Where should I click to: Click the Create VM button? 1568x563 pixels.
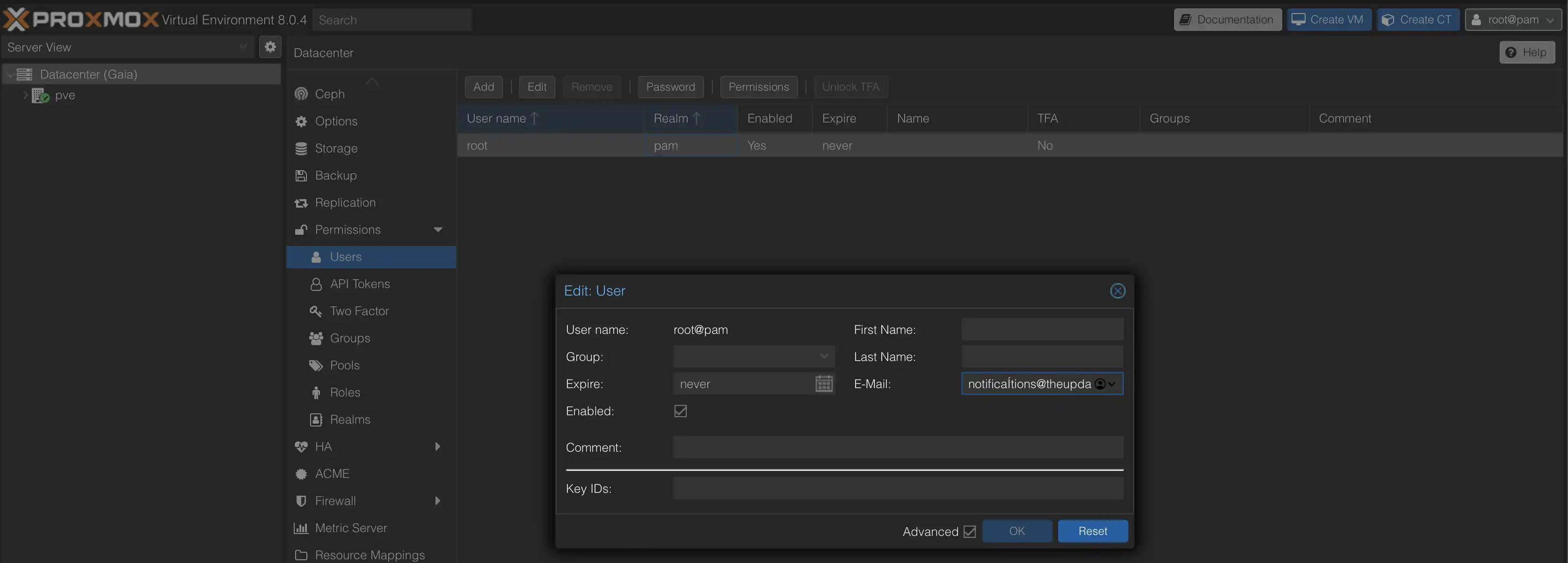[1329, 20]
